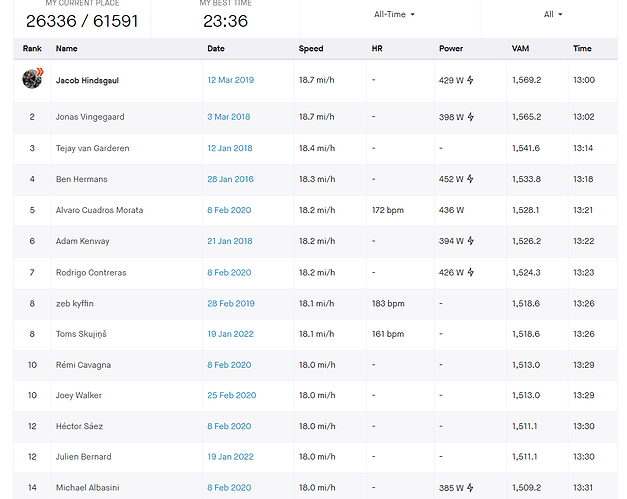This screenshot has width=627, height=499.
Task: Open the All category filter dropdown
Action: point(553,14)
